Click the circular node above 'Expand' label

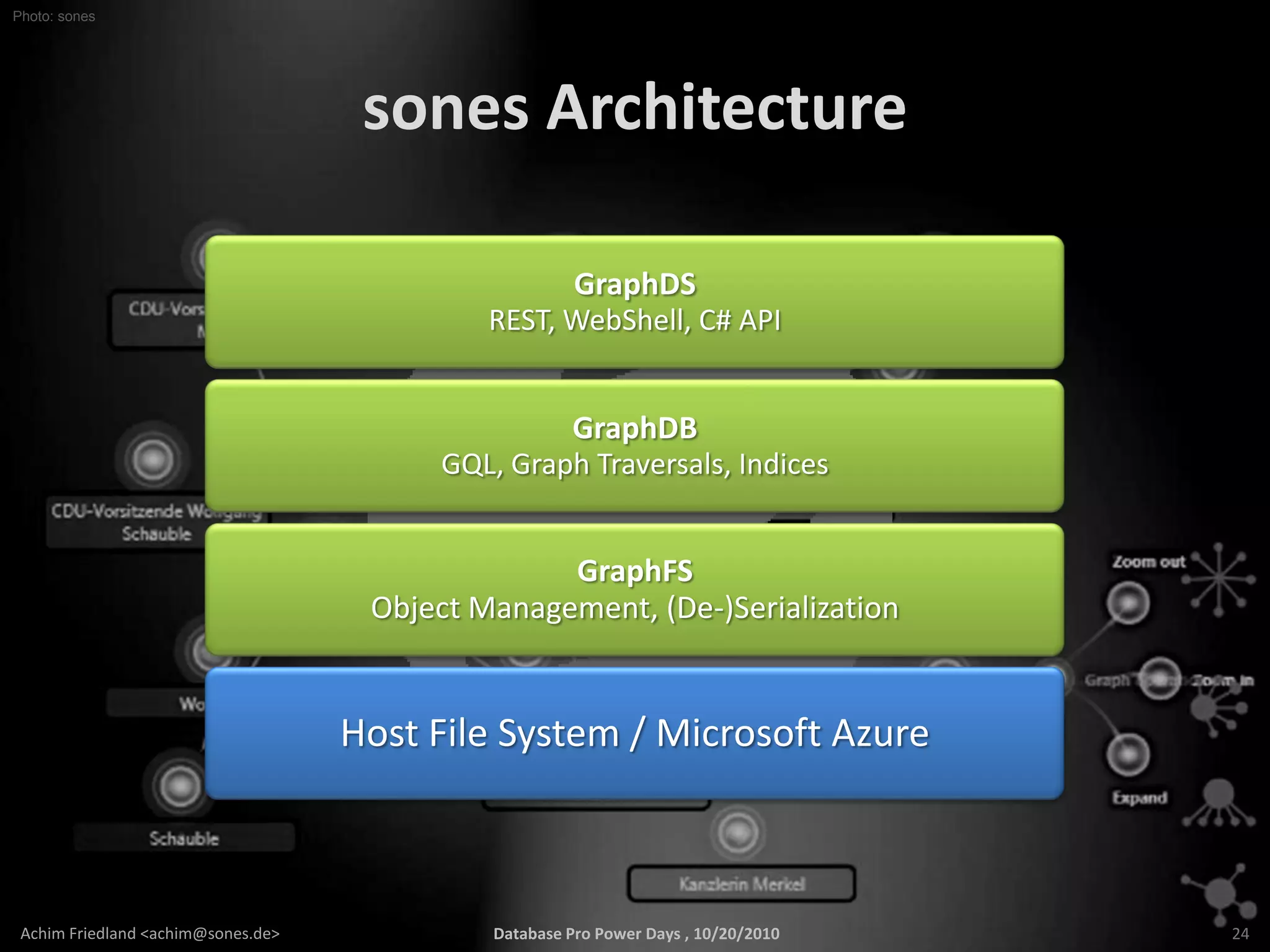coord(1128,754)
